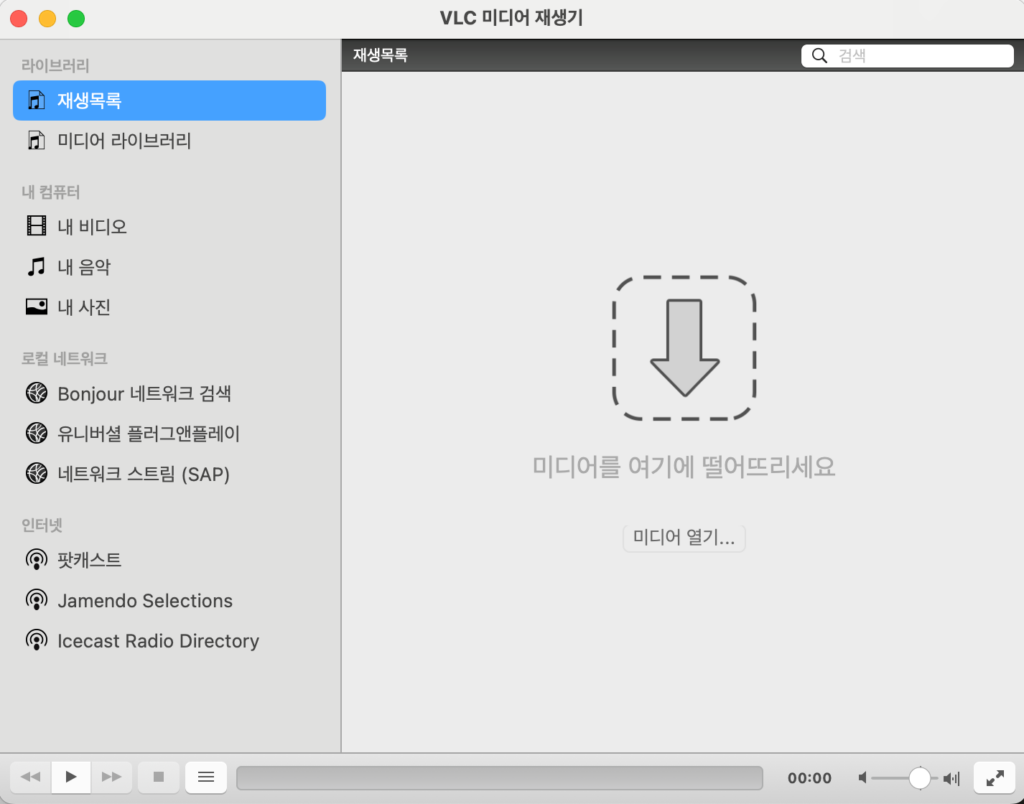The height and width of the screenshot is (804, 1024).
Task: Open Jamendo Selections
Action: (169, 600)
